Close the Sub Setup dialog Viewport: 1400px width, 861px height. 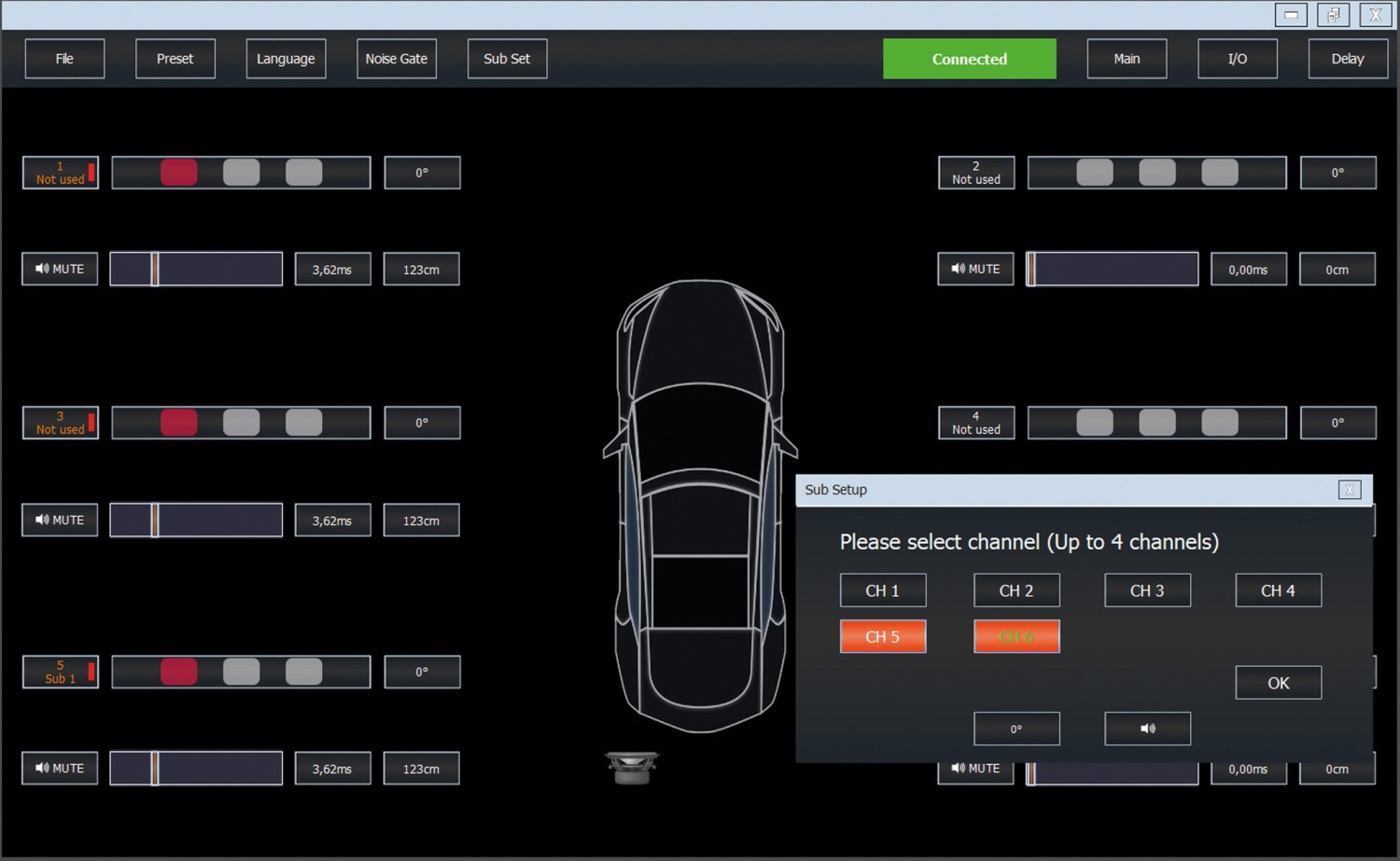(1349, 490)
